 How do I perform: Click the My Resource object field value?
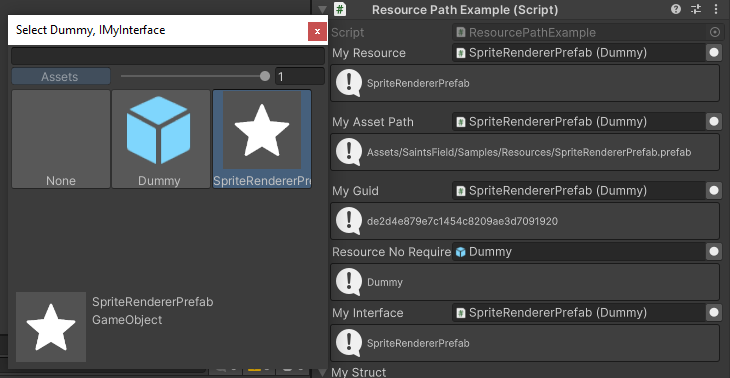click(579, 53)
